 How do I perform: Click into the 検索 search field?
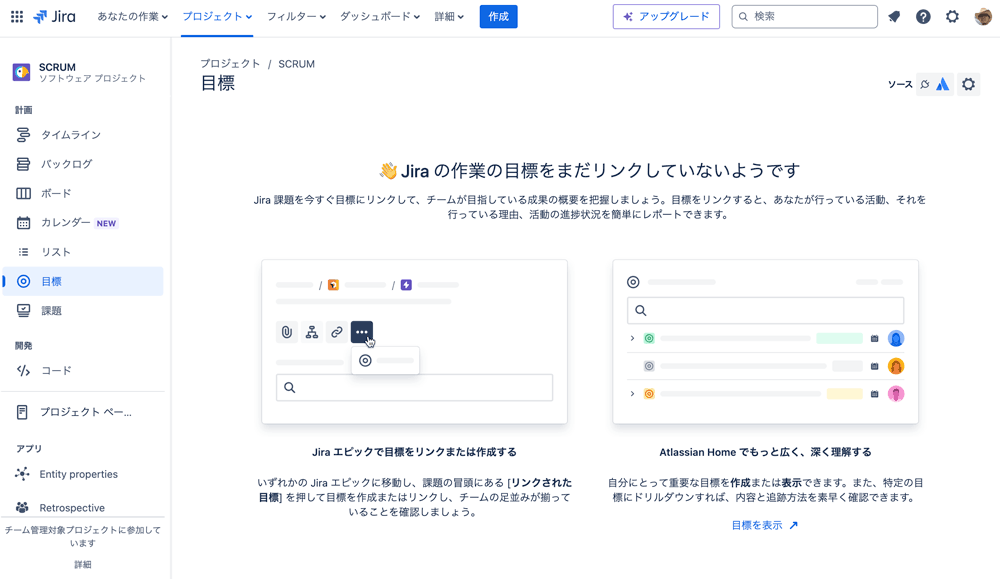click(x=804, y=17)
